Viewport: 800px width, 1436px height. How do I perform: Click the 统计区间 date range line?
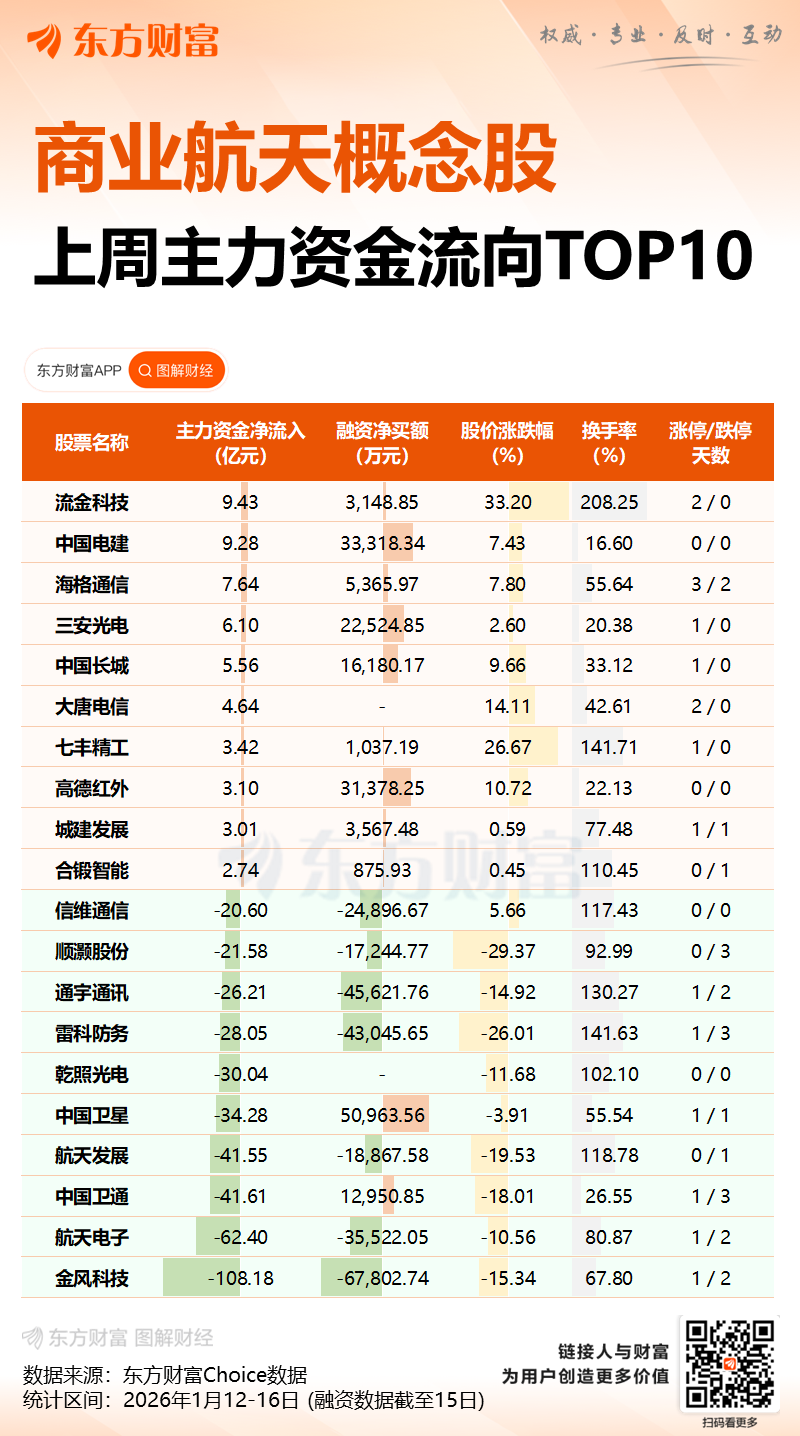tap(253, 1401)
